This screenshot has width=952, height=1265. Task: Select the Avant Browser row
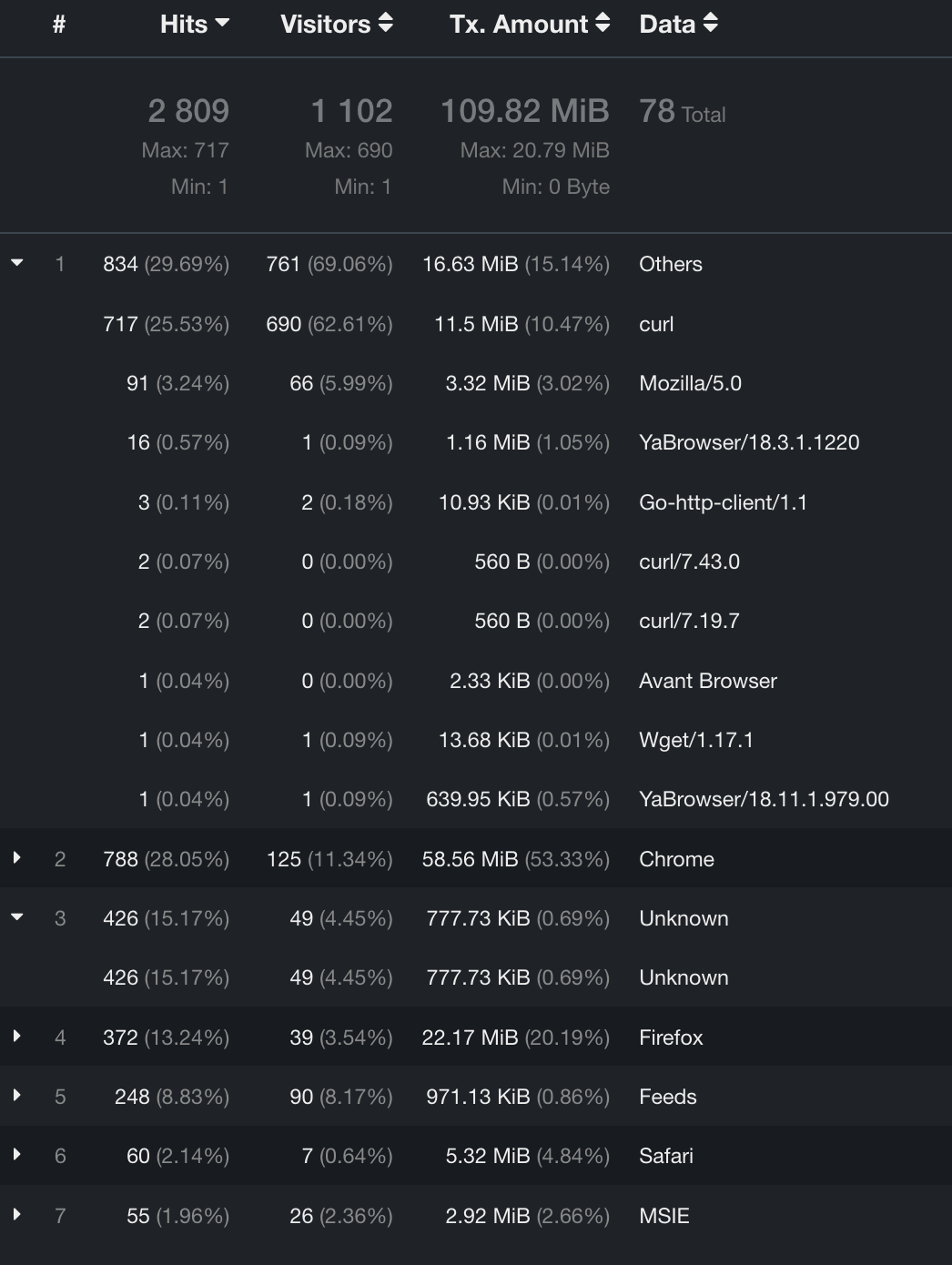[x=707, y=681]
